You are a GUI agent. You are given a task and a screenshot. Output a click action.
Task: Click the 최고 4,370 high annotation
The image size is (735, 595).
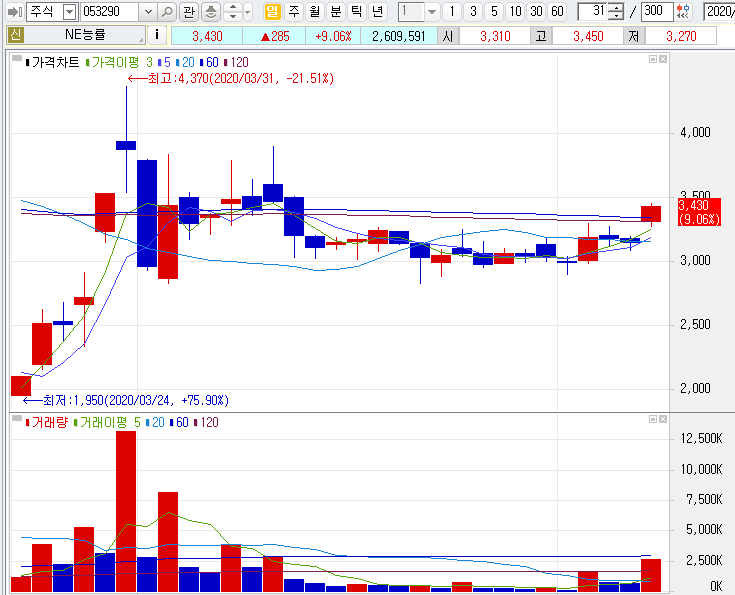tap(231, 78)
